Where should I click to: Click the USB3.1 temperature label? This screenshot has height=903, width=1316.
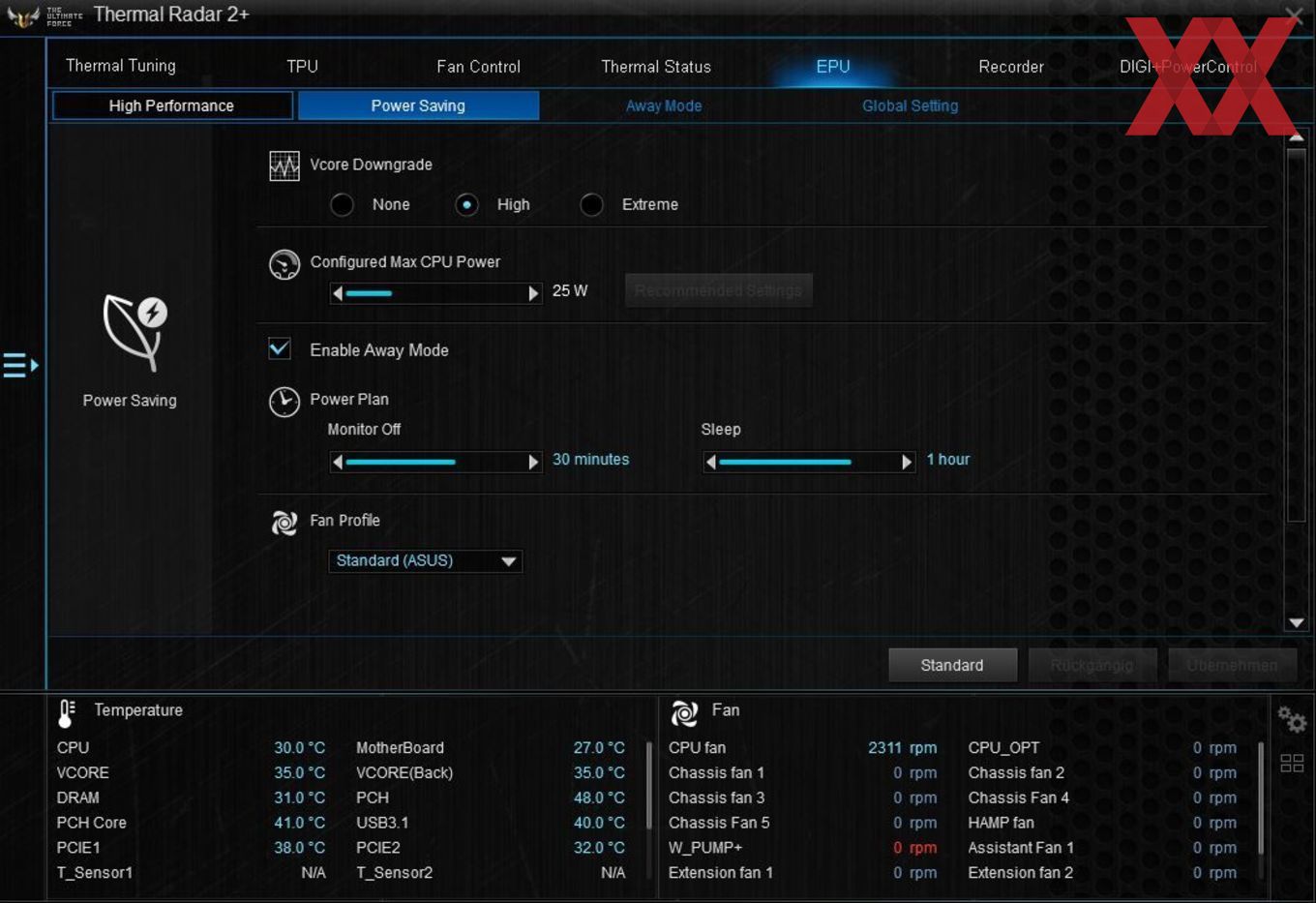382,823
